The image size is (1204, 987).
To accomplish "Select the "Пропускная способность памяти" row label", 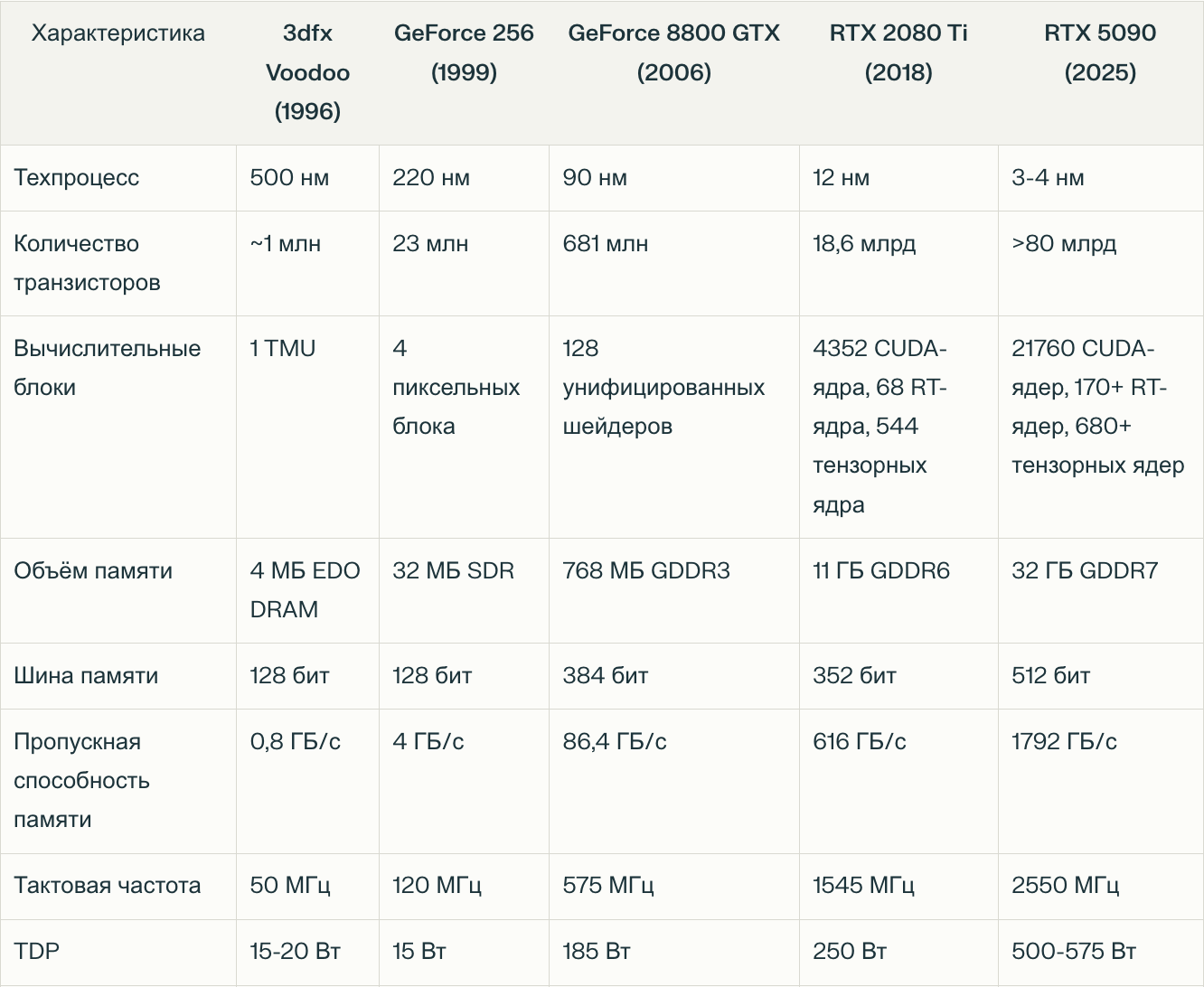I will click(x=81, y=780).
